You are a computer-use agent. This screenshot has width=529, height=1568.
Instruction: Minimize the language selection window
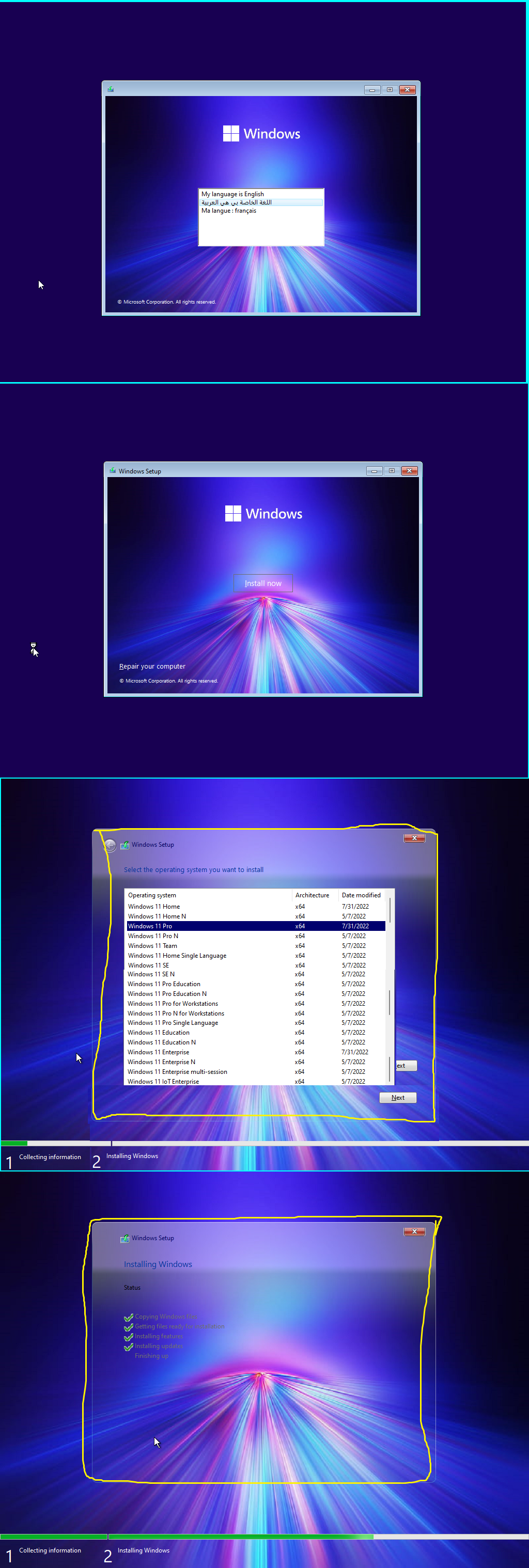372,90
